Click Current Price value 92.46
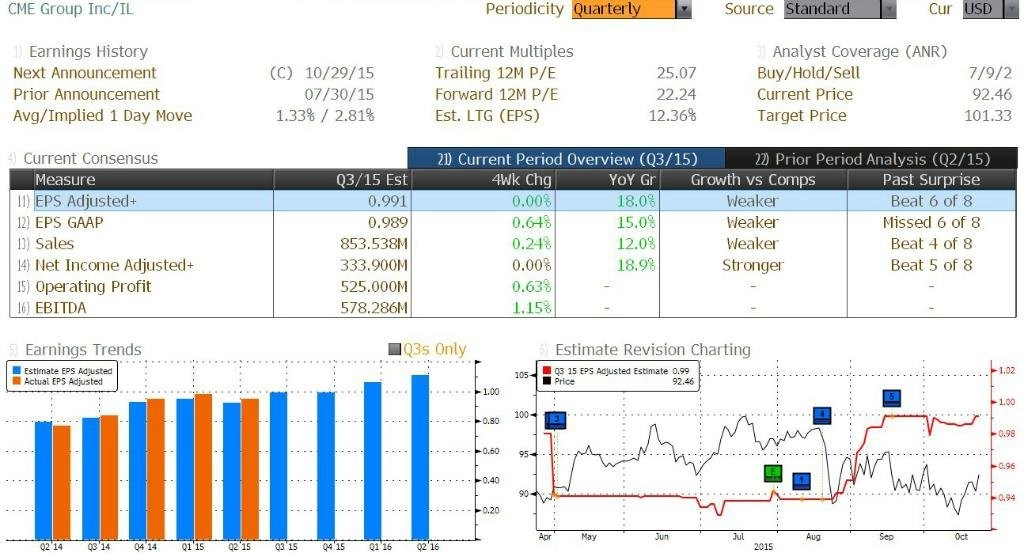The image size is (1024, 553). coord(992,94)
